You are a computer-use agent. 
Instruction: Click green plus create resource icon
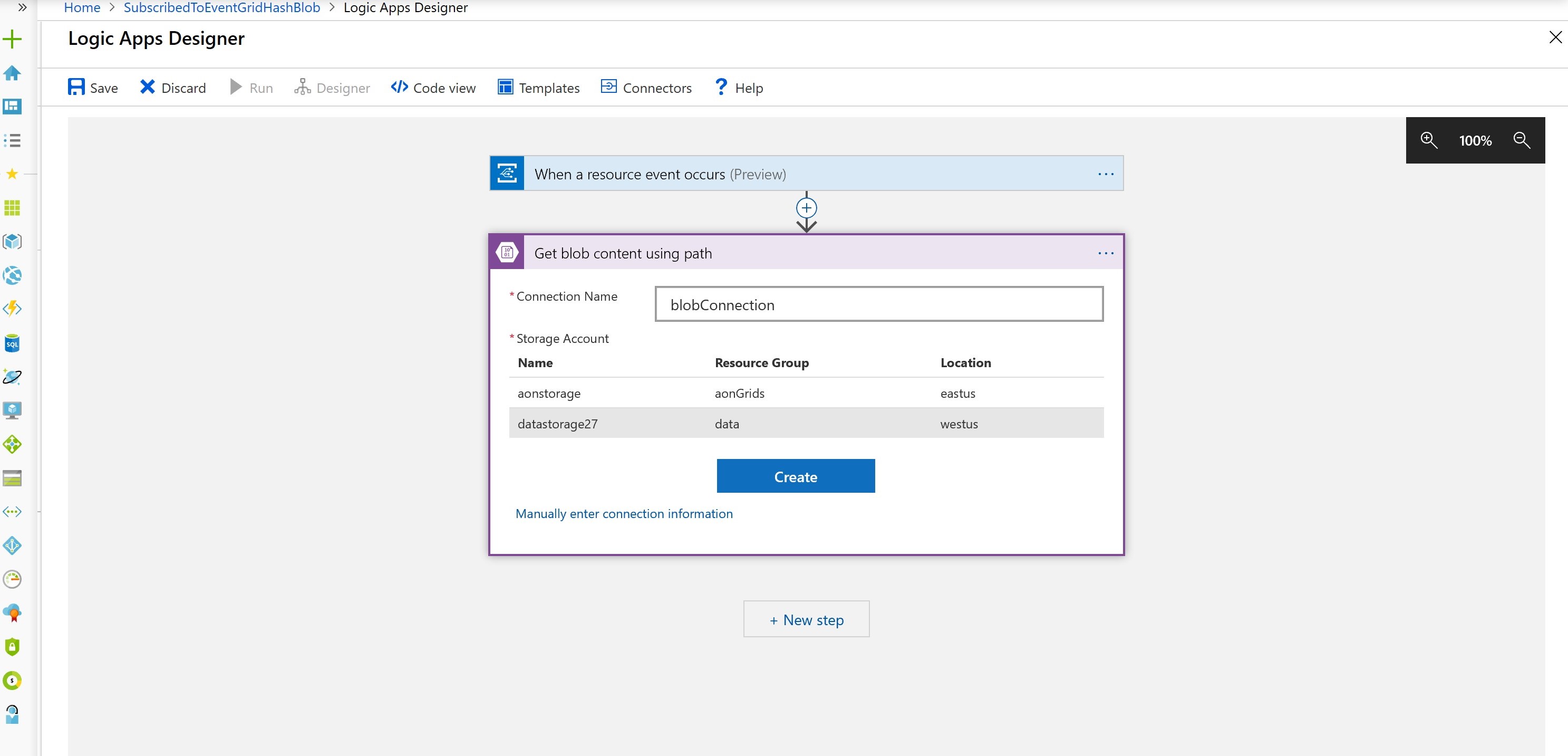pos(12,39)
